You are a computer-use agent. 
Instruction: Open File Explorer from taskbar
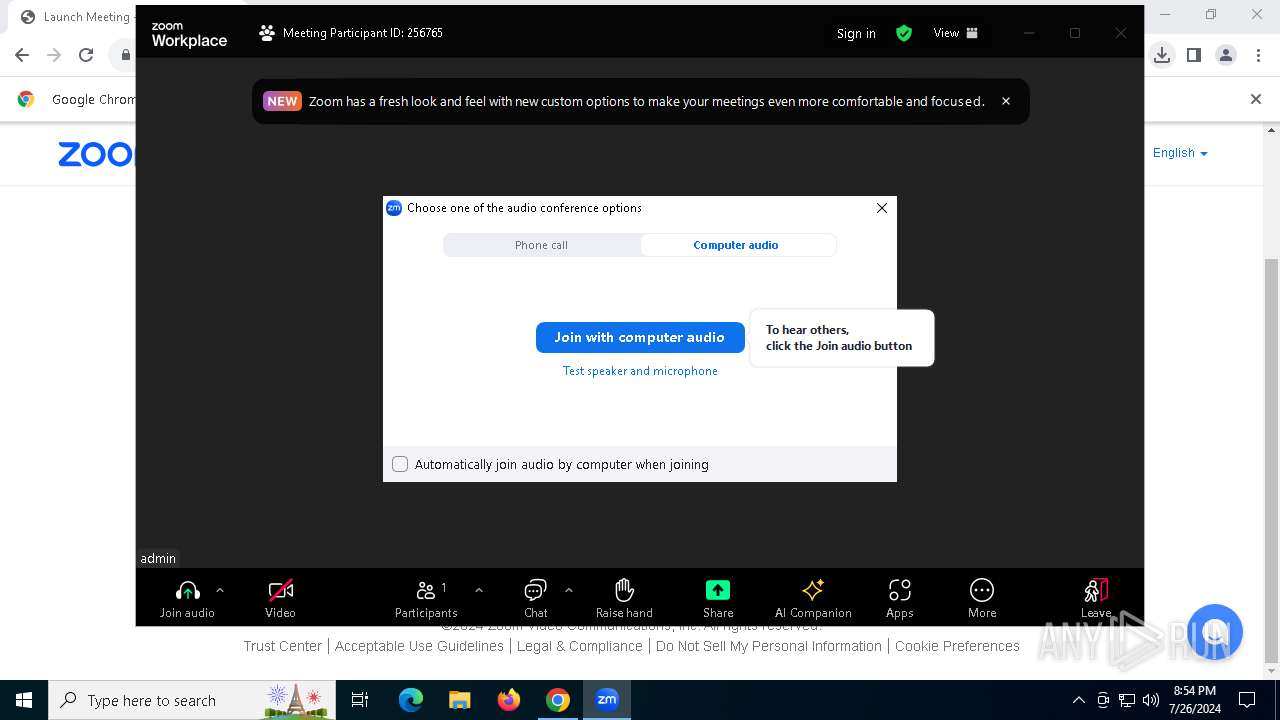(460, 700)
